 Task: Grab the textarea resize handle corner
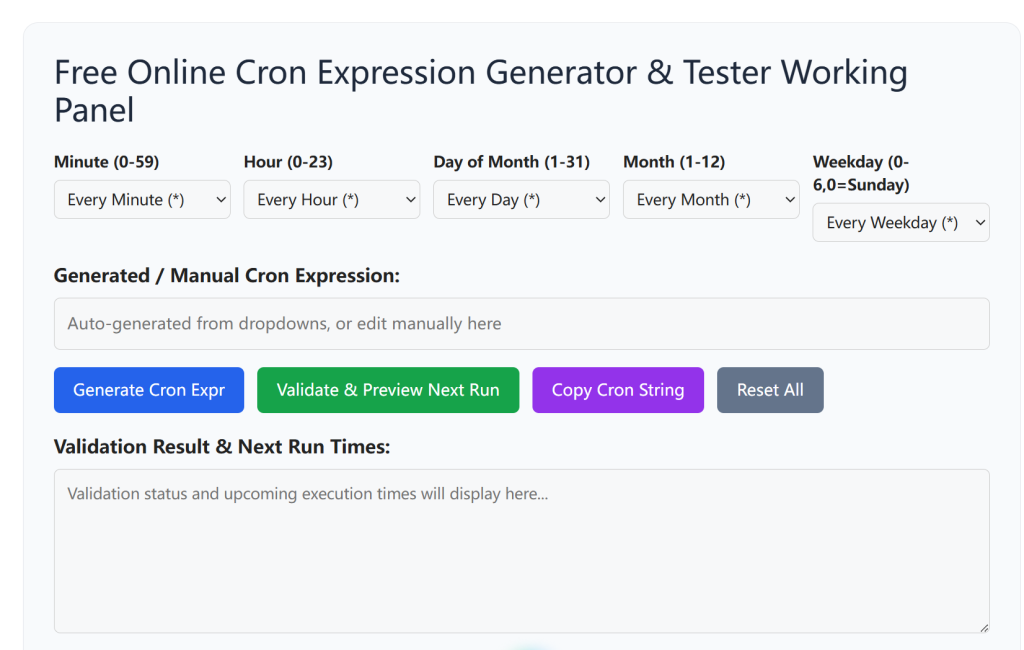(x=984, y=628)
